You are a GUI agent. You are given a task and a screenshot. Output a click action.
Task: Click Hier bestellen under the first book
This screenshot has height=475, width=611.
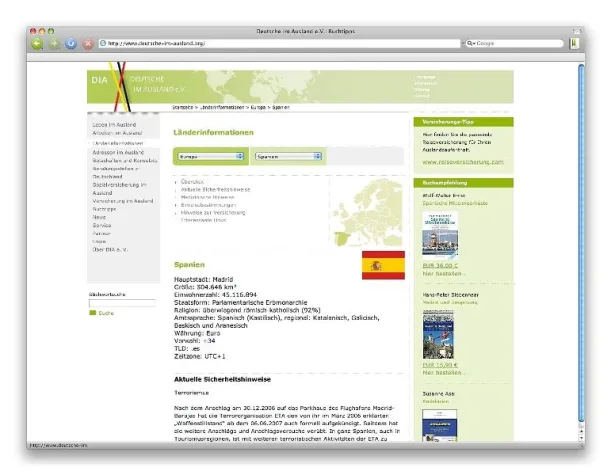click(x=443, y=274)
